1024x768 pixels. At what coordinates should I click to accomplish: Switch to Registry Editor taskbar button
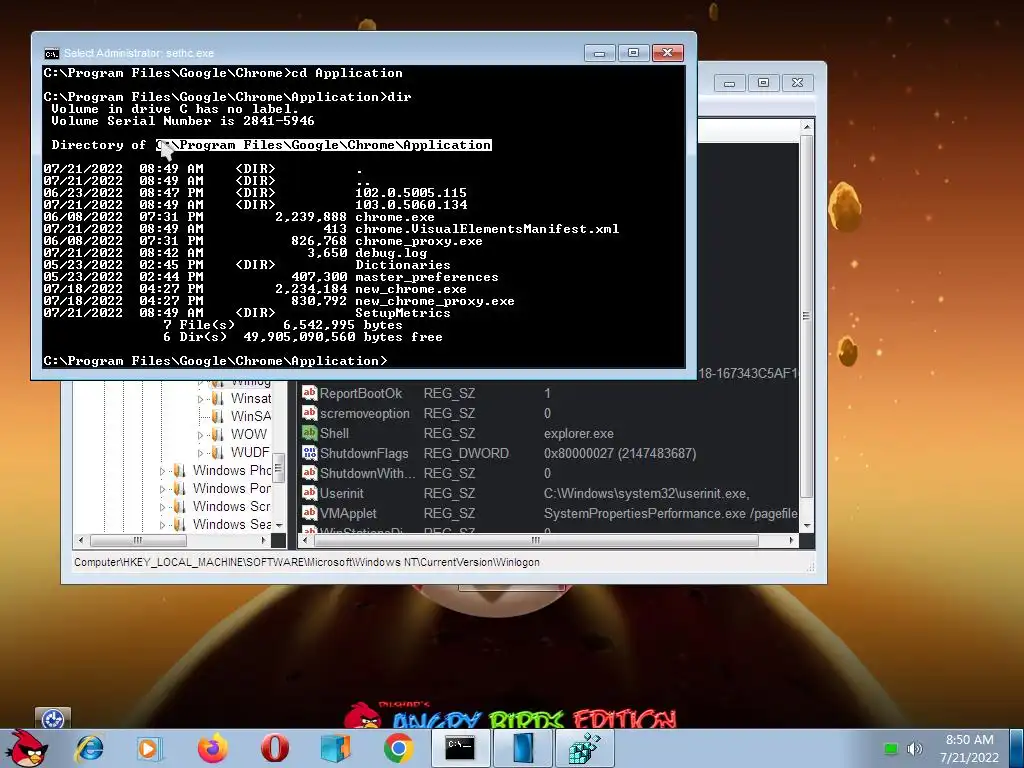pos(584,748)
